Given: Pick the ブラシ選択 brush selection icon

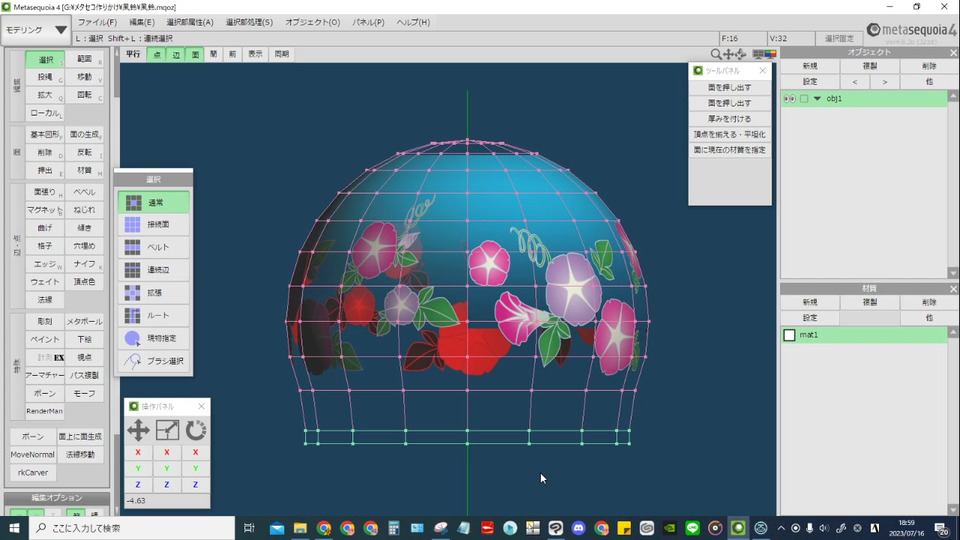Looking at the screenshot, I should tap(132, 361).
